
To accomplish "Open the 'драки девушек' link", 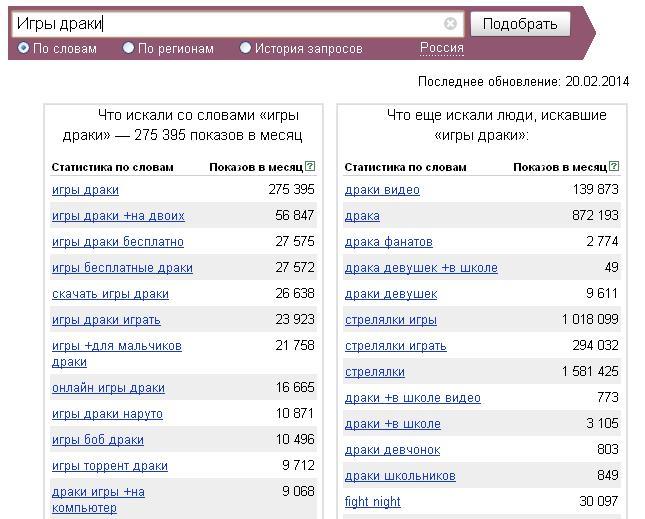I will (x=391, y=294).
